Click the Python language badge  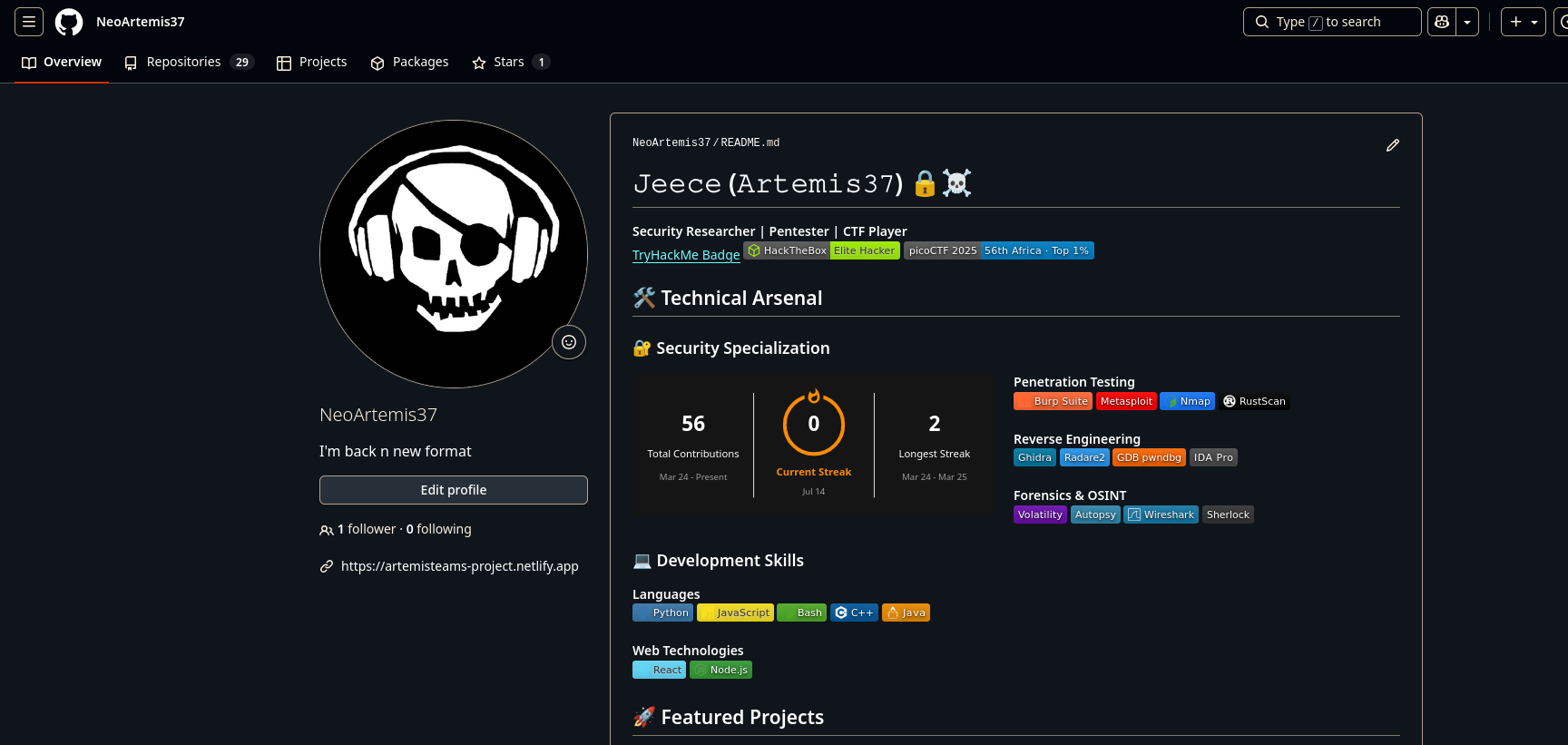pyautogui.click(x=662, y=613)
